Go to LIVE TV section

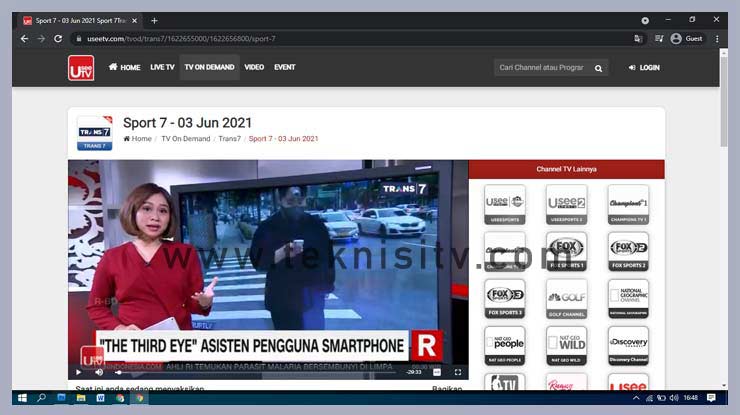click(x=162, y=68)
